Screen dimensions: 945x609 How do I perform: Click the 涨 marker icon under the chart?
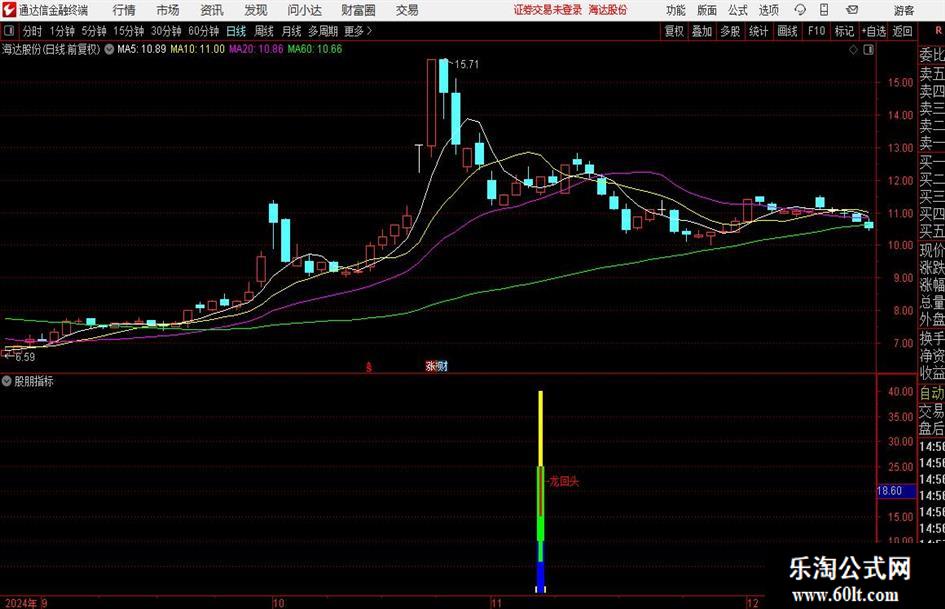(x=430, y=365)
